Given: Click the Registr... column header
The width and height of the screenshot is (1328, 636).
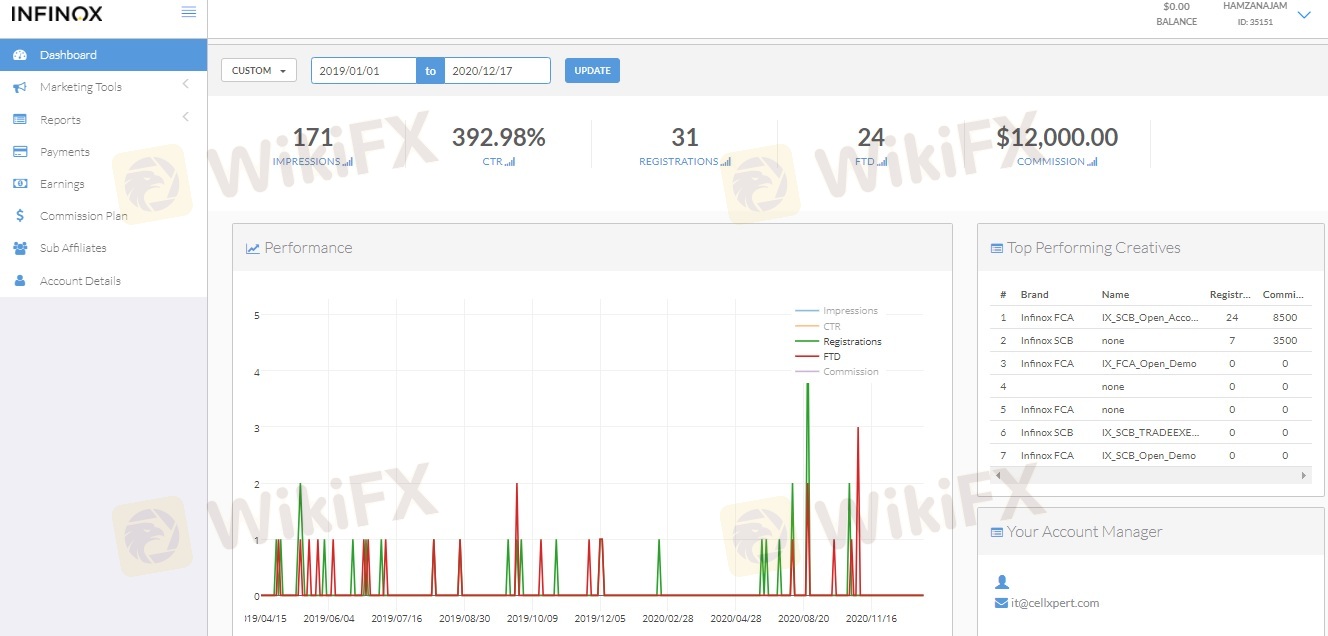Looking at the screenshot, I should point(1231,295).
